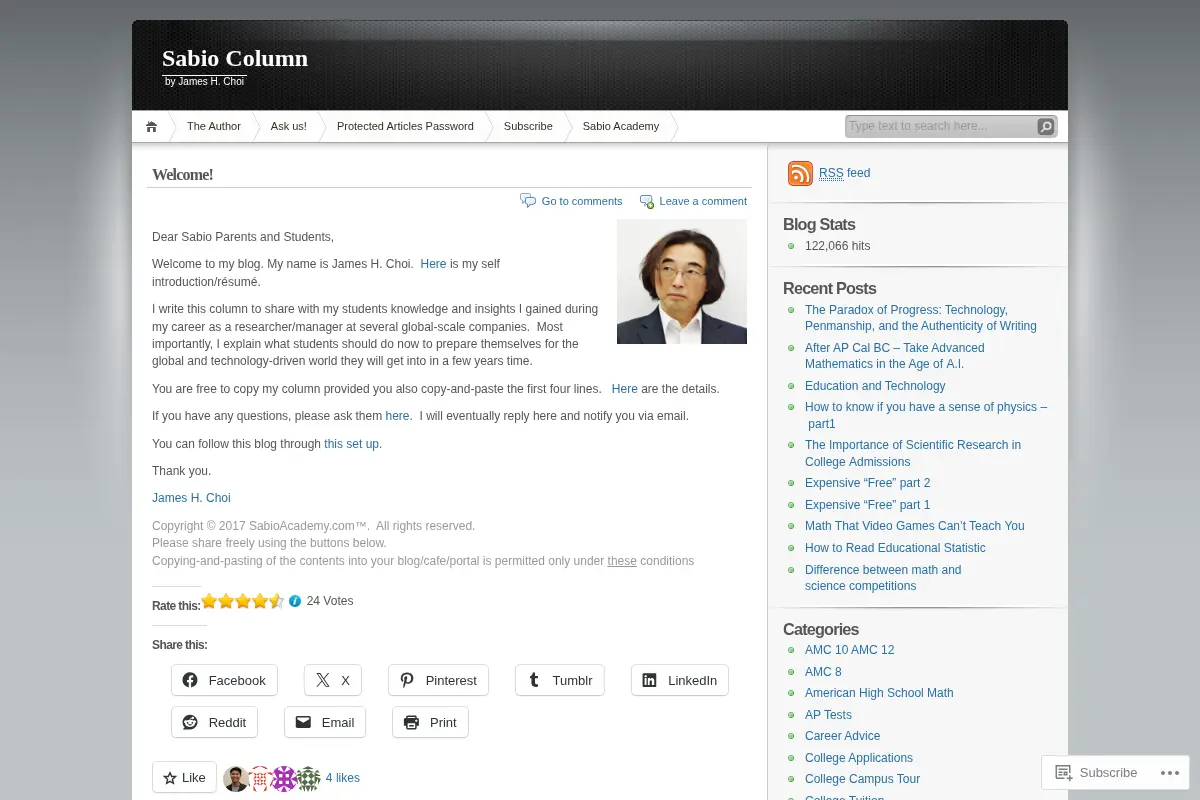Share post on LinkedIn

[x=679, y=680]
